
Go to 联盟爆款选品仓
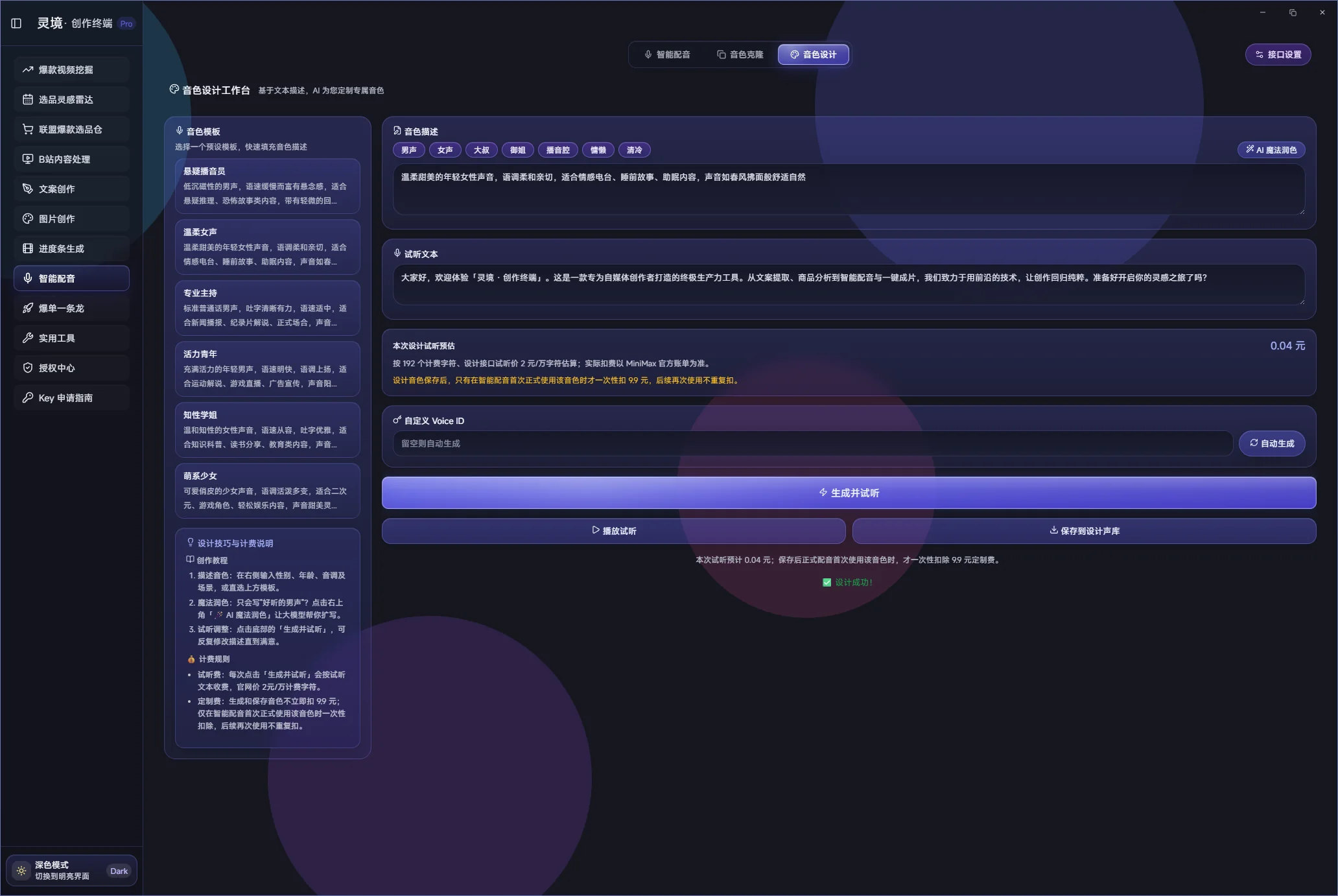click(71, 129)
